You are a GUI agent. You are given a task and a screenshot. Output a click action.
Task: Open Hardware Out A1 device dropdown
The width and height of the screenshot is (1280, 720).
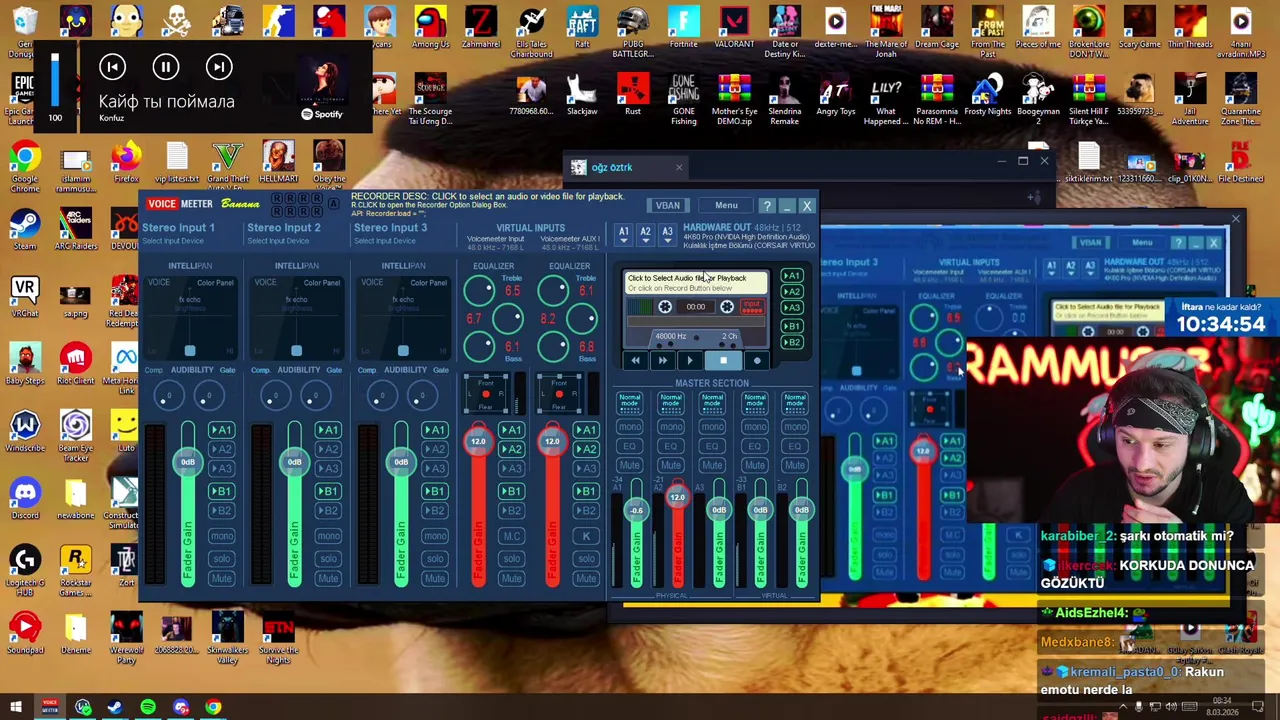click(623, 234)
